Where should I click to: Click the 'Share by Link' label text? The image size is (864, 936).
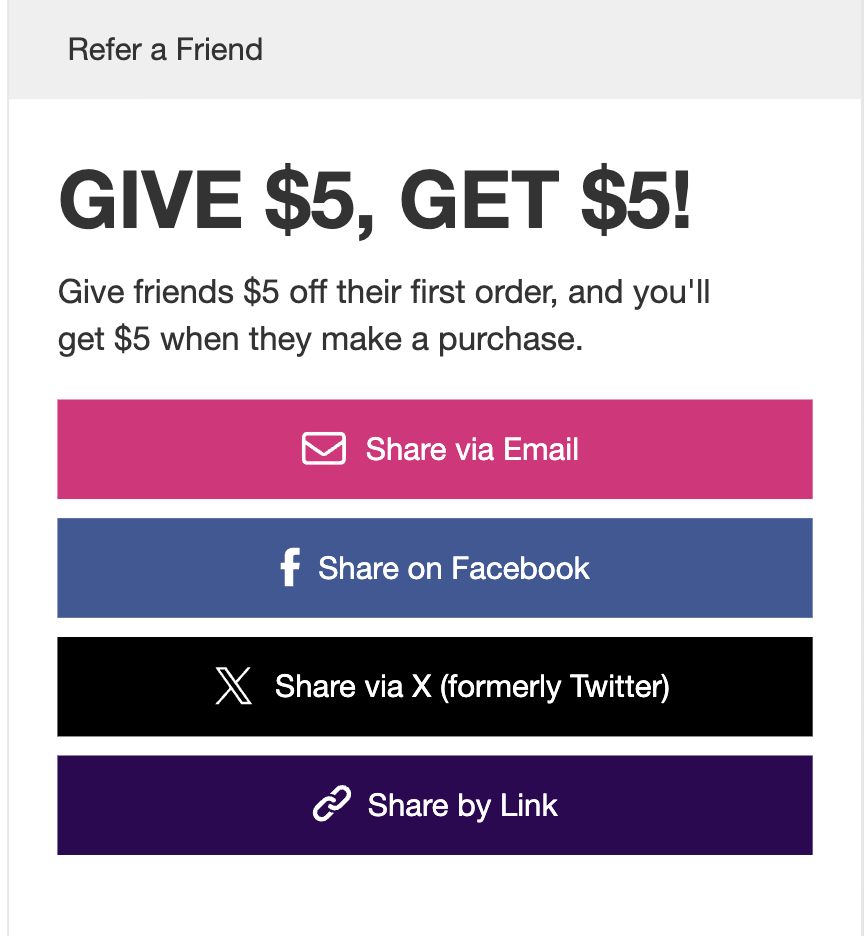point(463,805)
